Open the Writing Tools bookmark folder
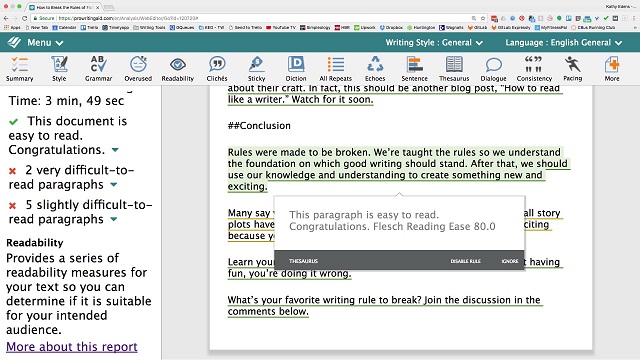Image resolution: width=640 pixels, height=360 pixels. pyautogui.click(x=149, y=27)
